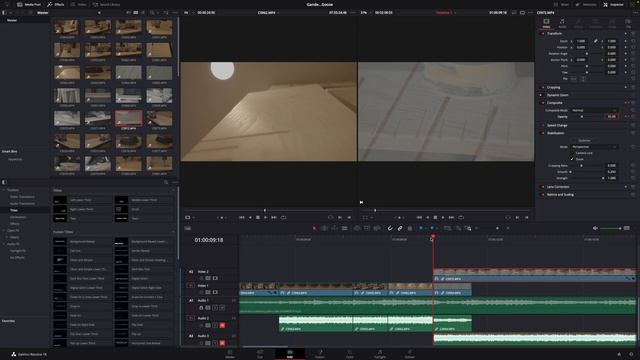Expand the Cropping section in Inspector
Image resolution: width=640 pixels, height=360 pixels.
pos(553,87)
